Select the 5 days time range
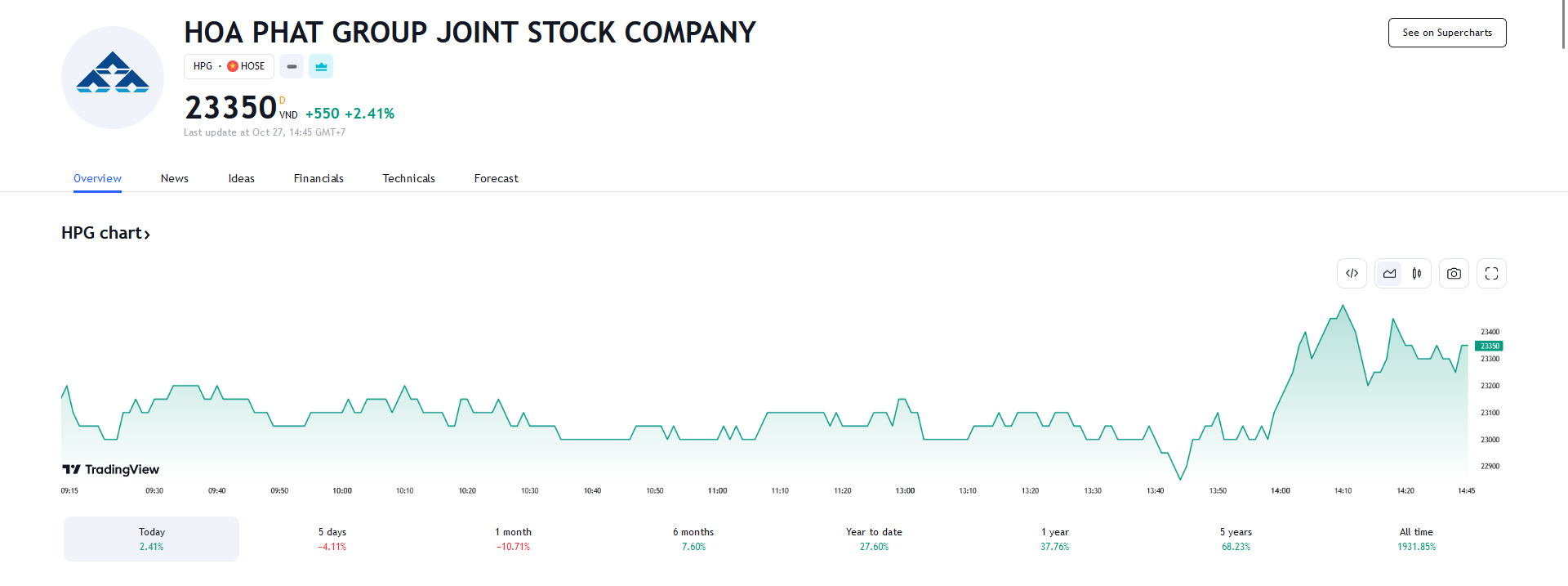Viewport: 1568px width, 586px height. click(332, 539)
